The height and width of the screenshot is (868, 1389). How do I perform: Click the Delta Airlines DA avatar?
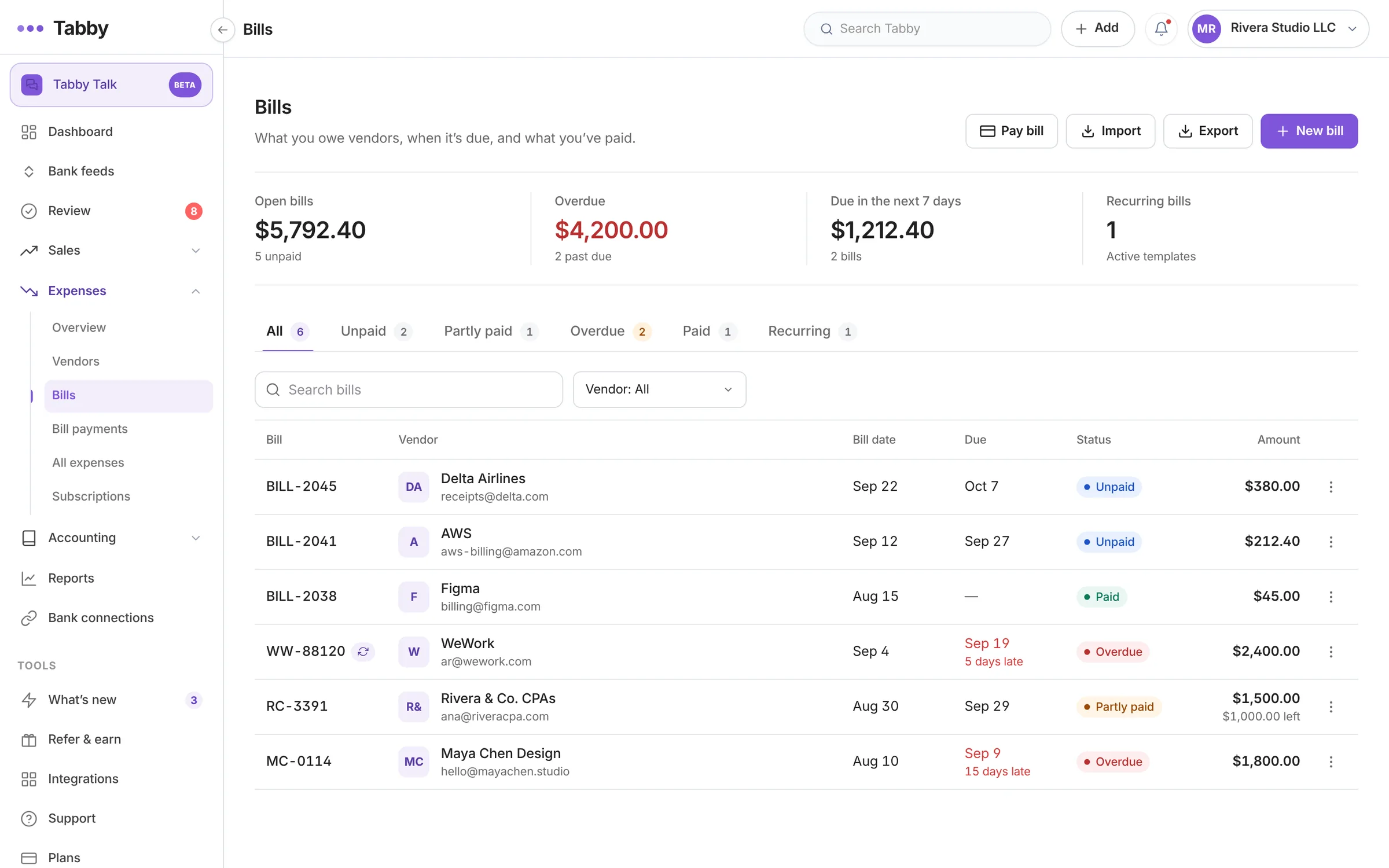tap(413, 487)
